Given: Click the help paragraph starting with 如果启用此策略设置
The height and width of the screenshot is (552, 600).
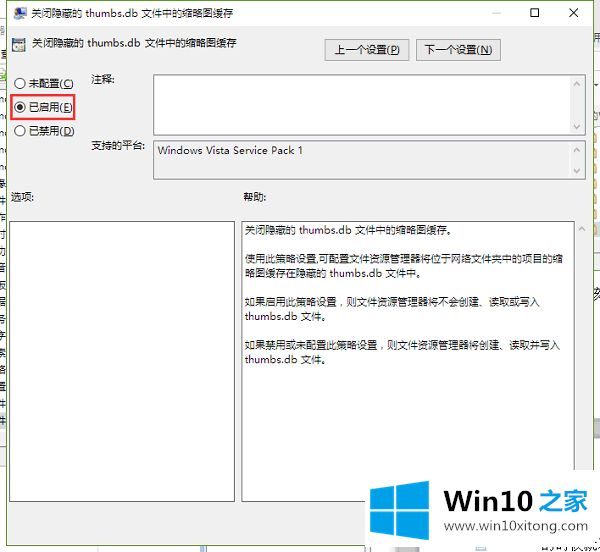Looking at the screenshot, I should pyautogui.click(x=392, y=309).
